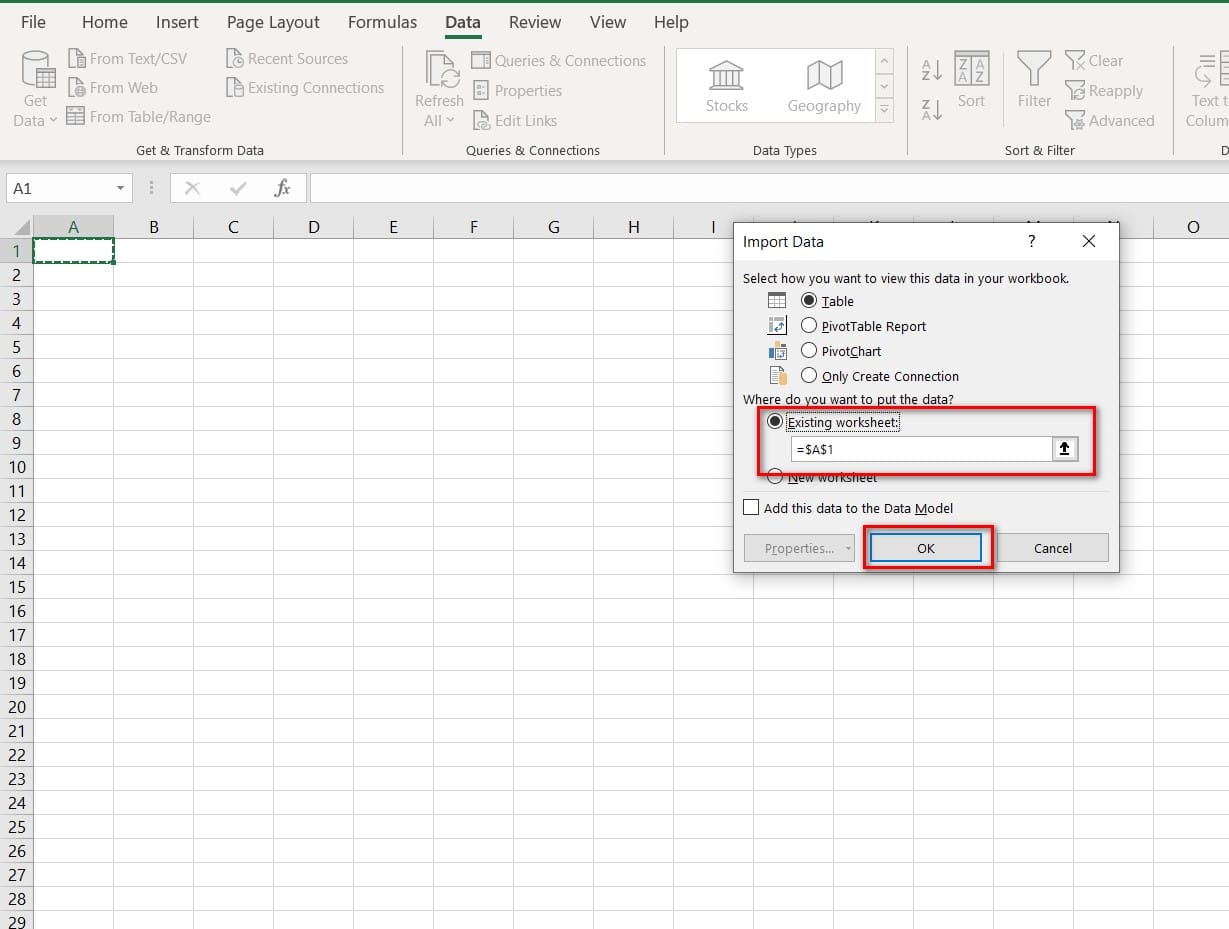Click the Sort A to Z icon
Image resolution: width=1229 pixels, height=929 pixels.
(x=931, y=70)
